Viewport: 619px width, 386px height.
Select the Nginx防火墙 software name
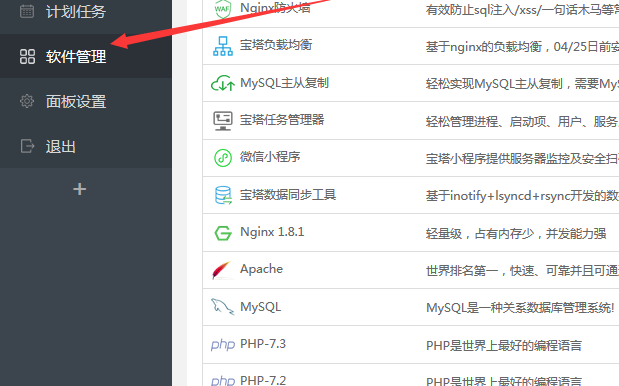coord(275,7)
